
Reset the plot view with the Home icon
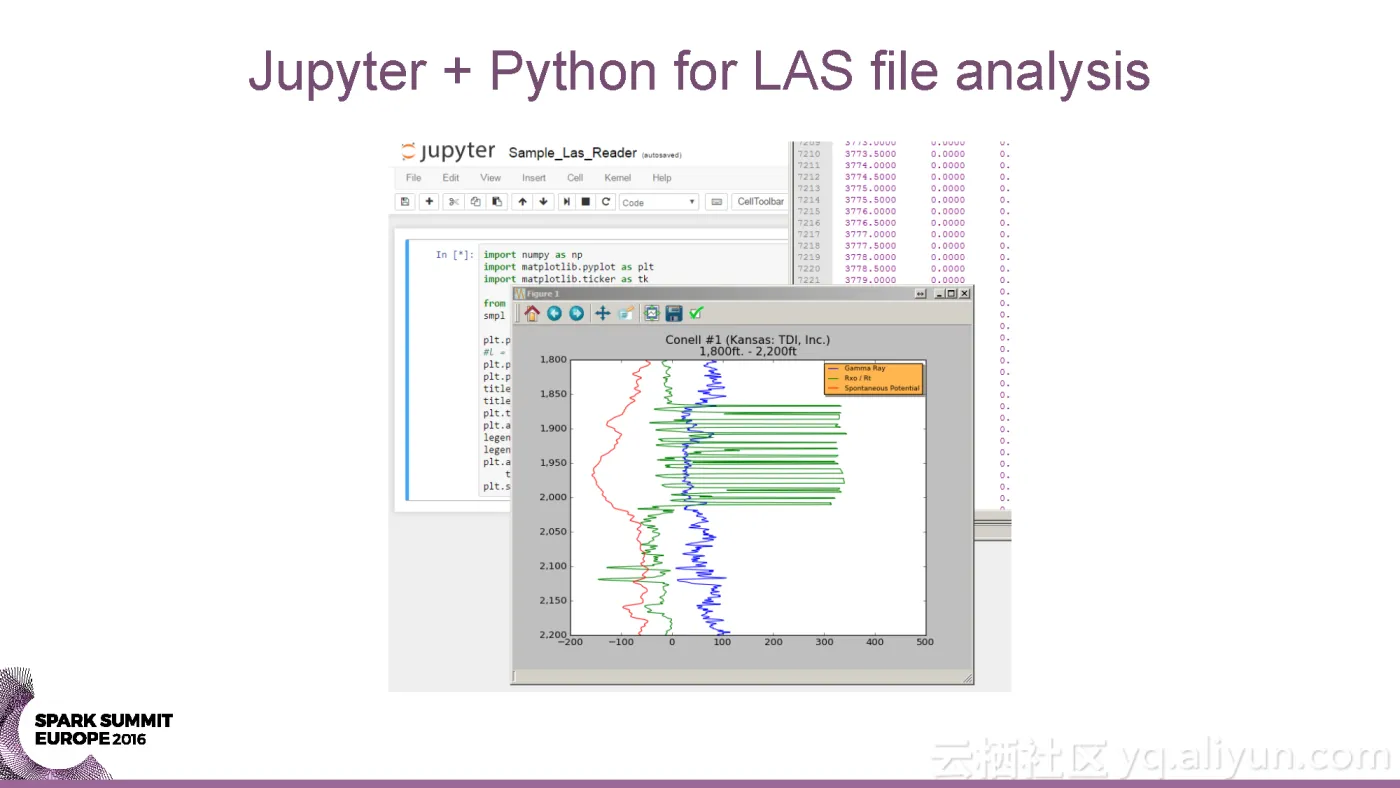532,313
